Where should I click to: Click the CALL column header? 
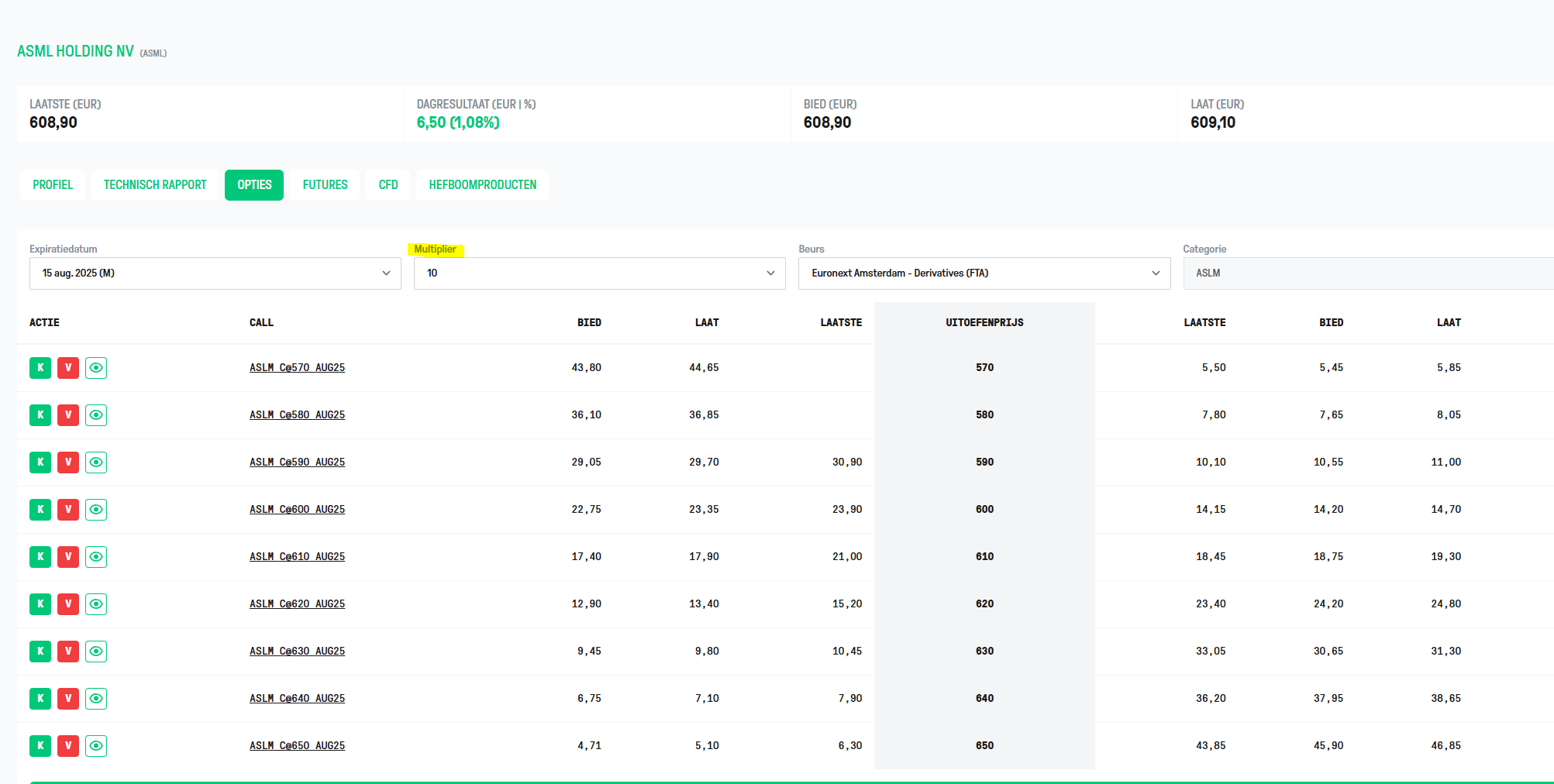pos(261,323)
